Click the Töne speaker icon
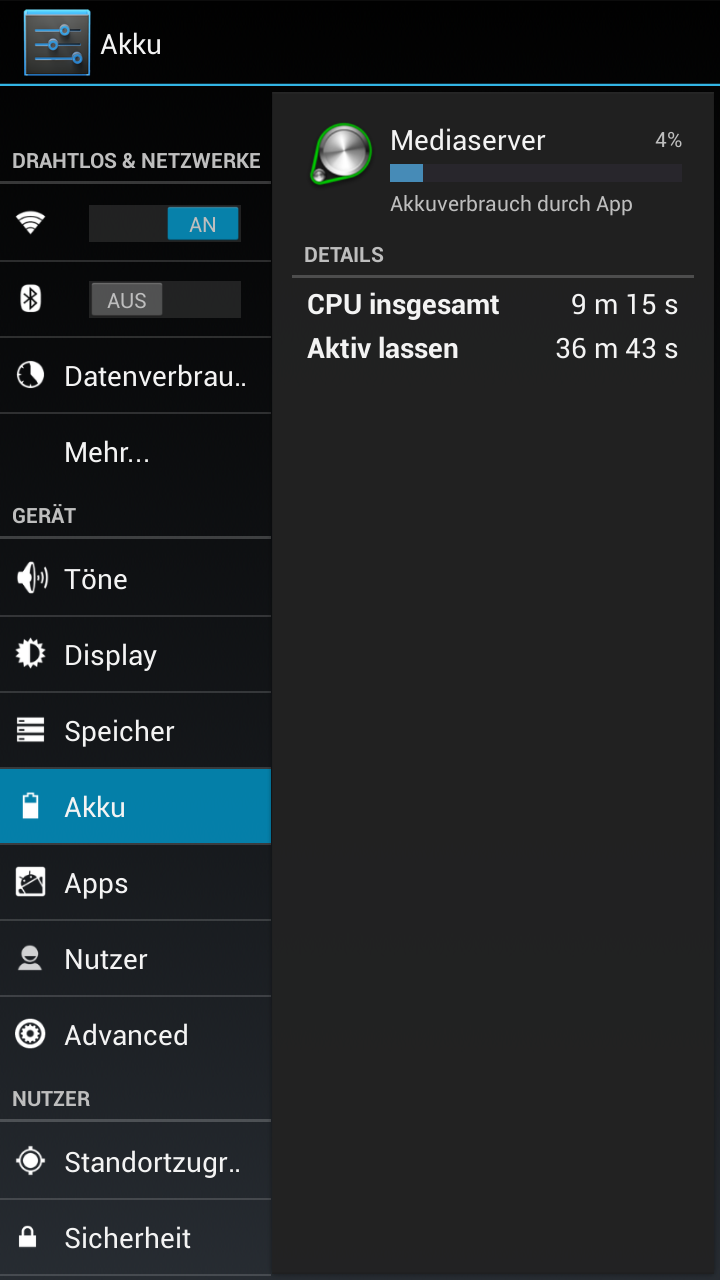 [x=31, y=578]
